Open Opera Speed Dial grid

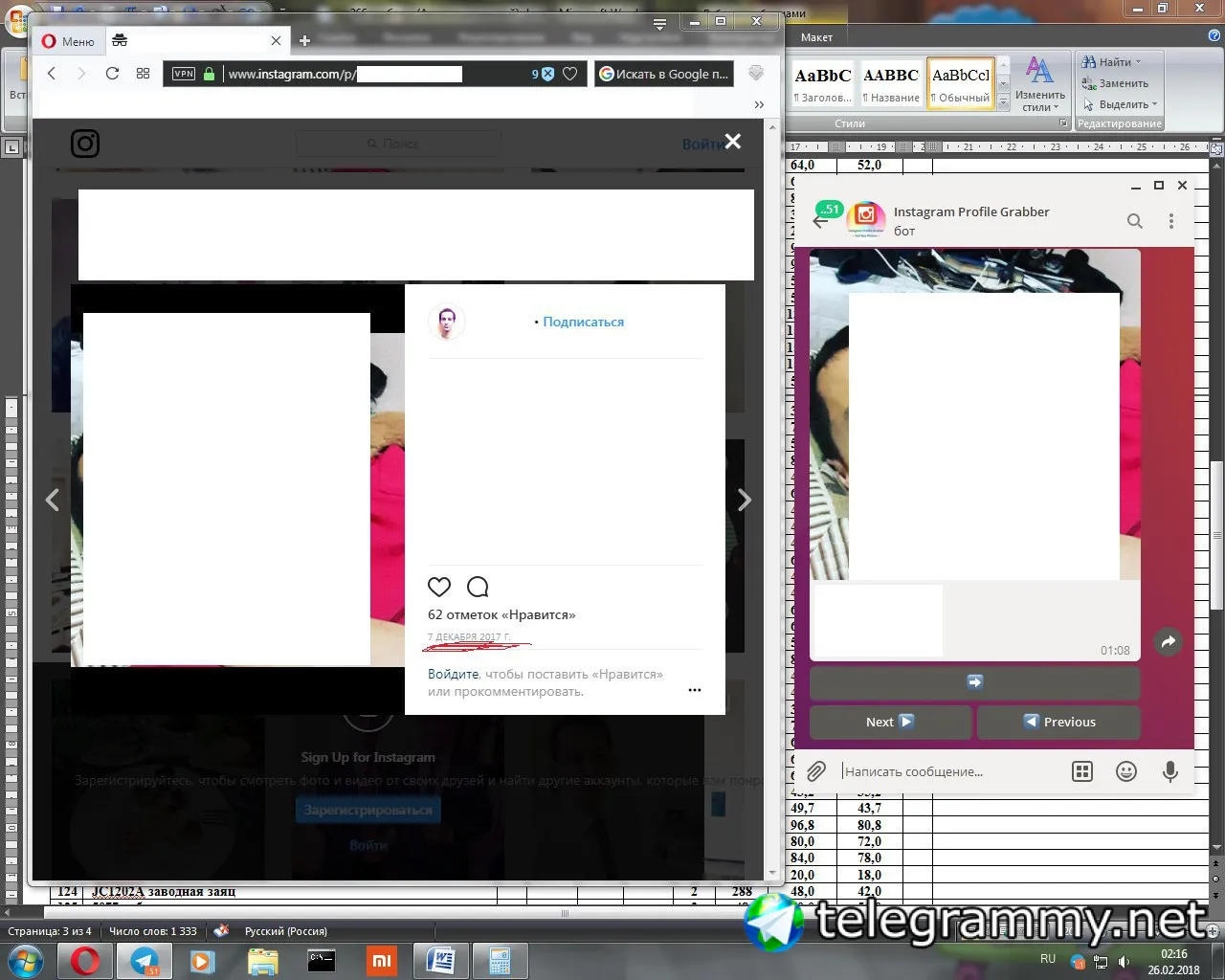[144, 74]
